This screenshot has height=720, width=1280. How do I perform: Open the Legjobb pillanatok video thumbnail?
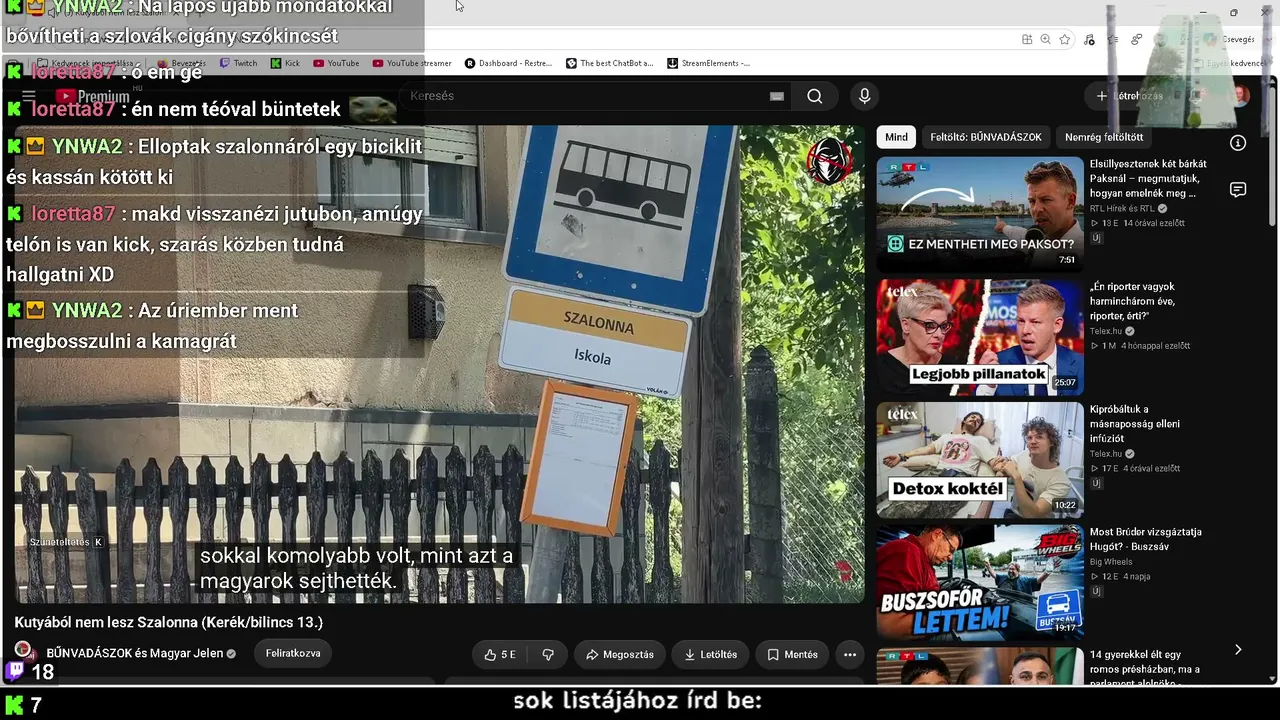point(980,337)
